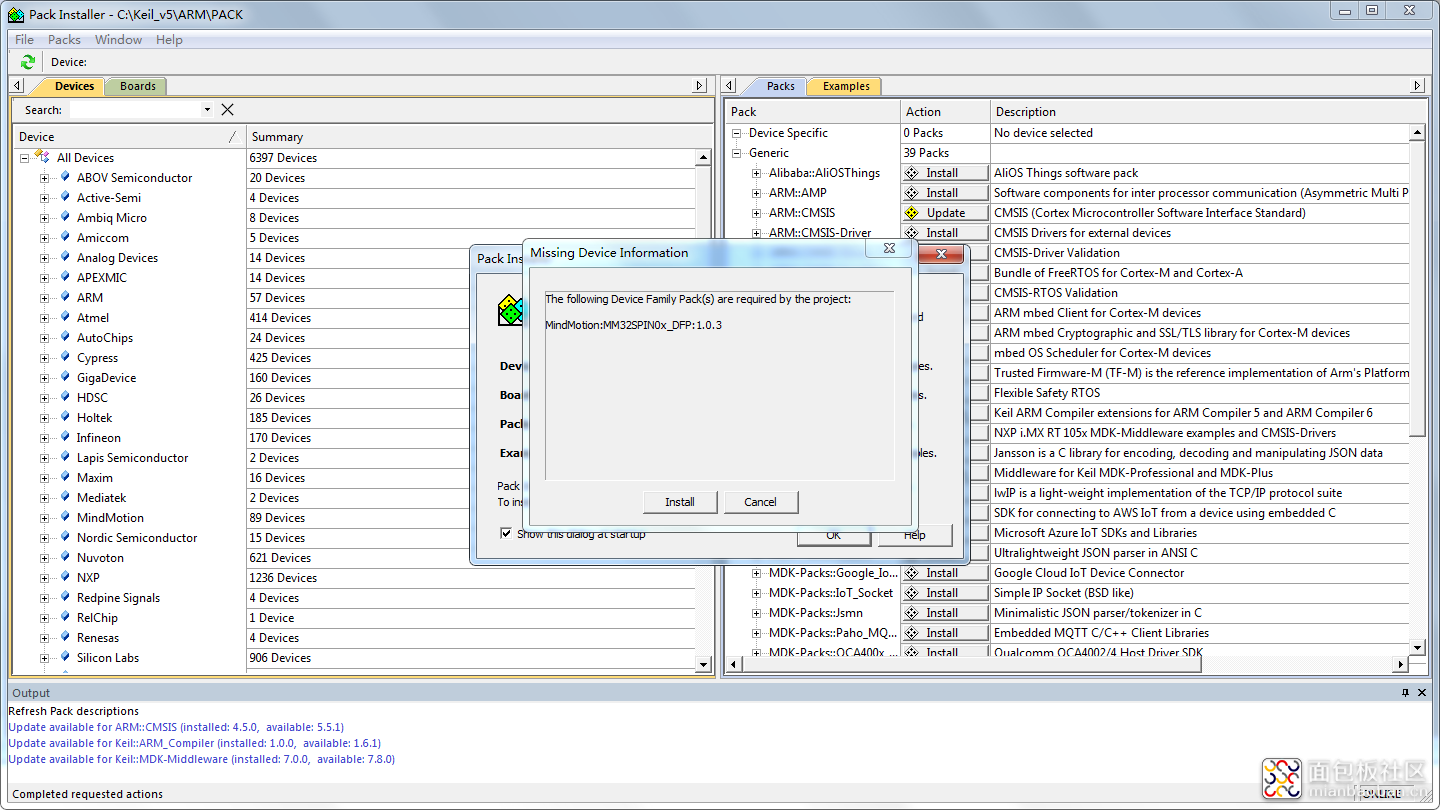
Task: Install the MDK-Packs::Google_Io pack
Action: (x=945, y=573)
